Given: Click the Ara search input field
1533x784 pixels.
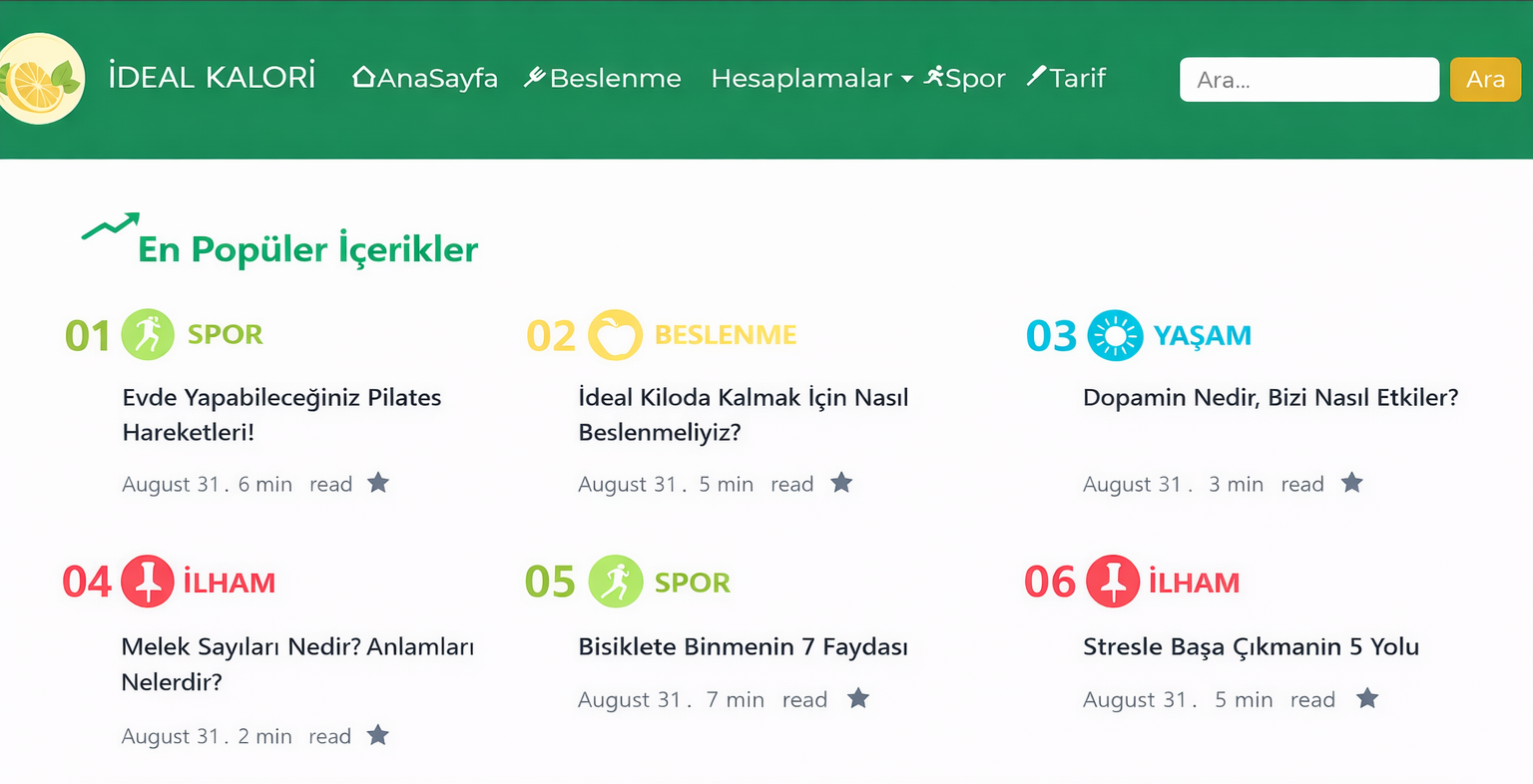Looking at the screenshot, I should (1308, 80).
